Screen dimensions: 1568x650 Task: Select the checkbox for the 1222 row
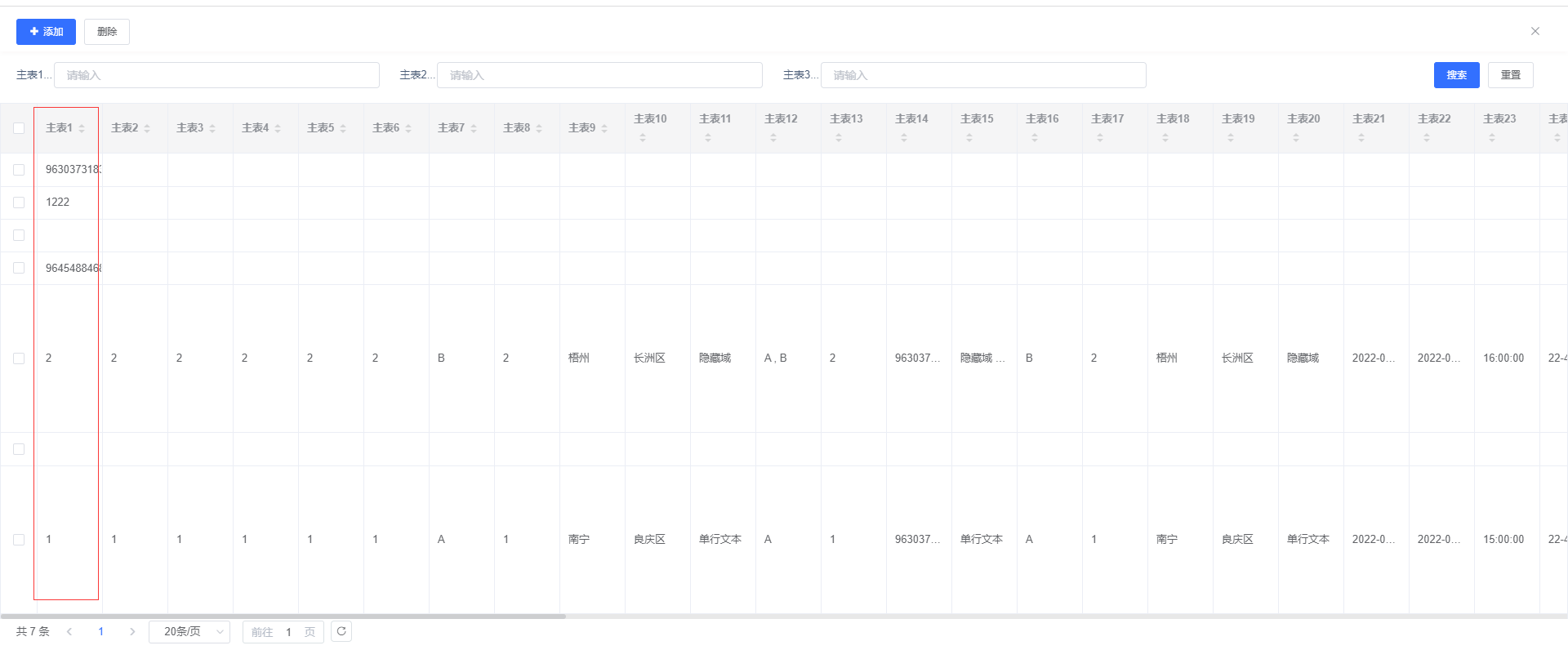(19, 203)
